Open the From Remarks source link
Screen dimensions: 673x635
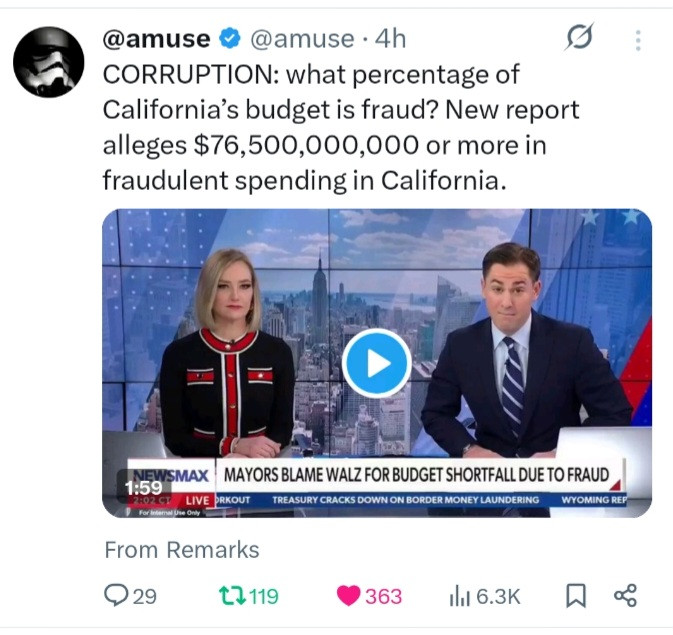[182, 550]
